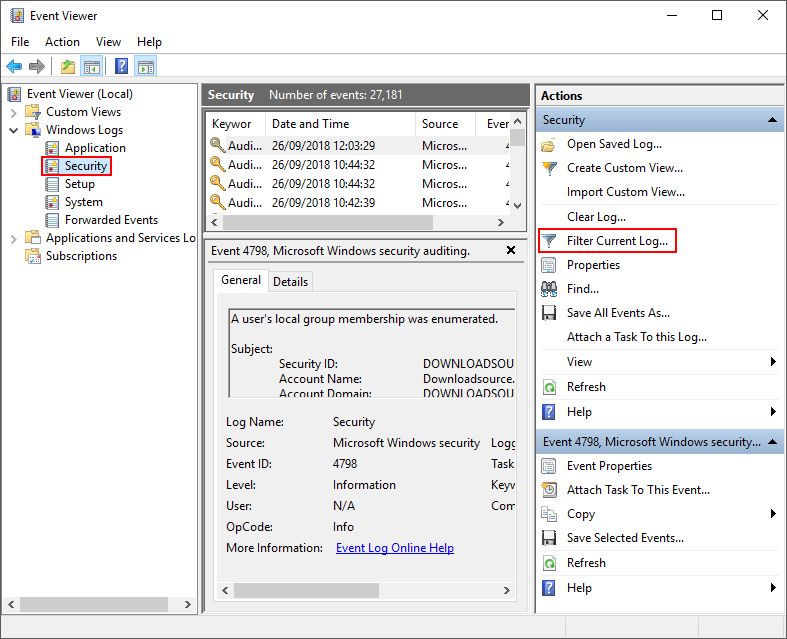Click the Event Properties icon

pyautogui.click(x=549, y=466)
